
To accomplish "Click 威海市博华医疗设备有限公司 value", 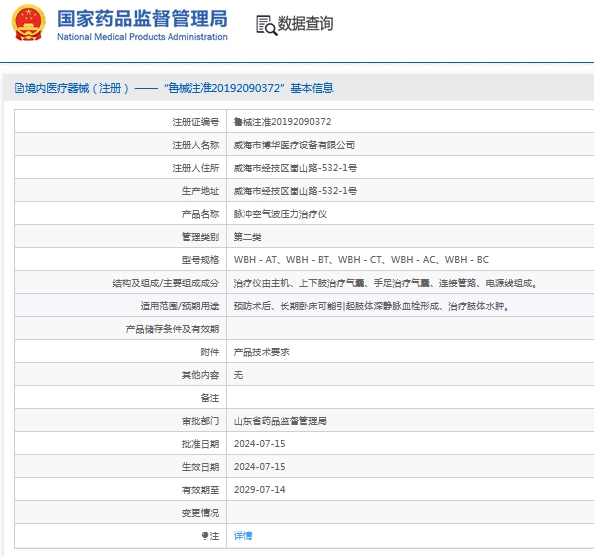I will pos(294,145).
